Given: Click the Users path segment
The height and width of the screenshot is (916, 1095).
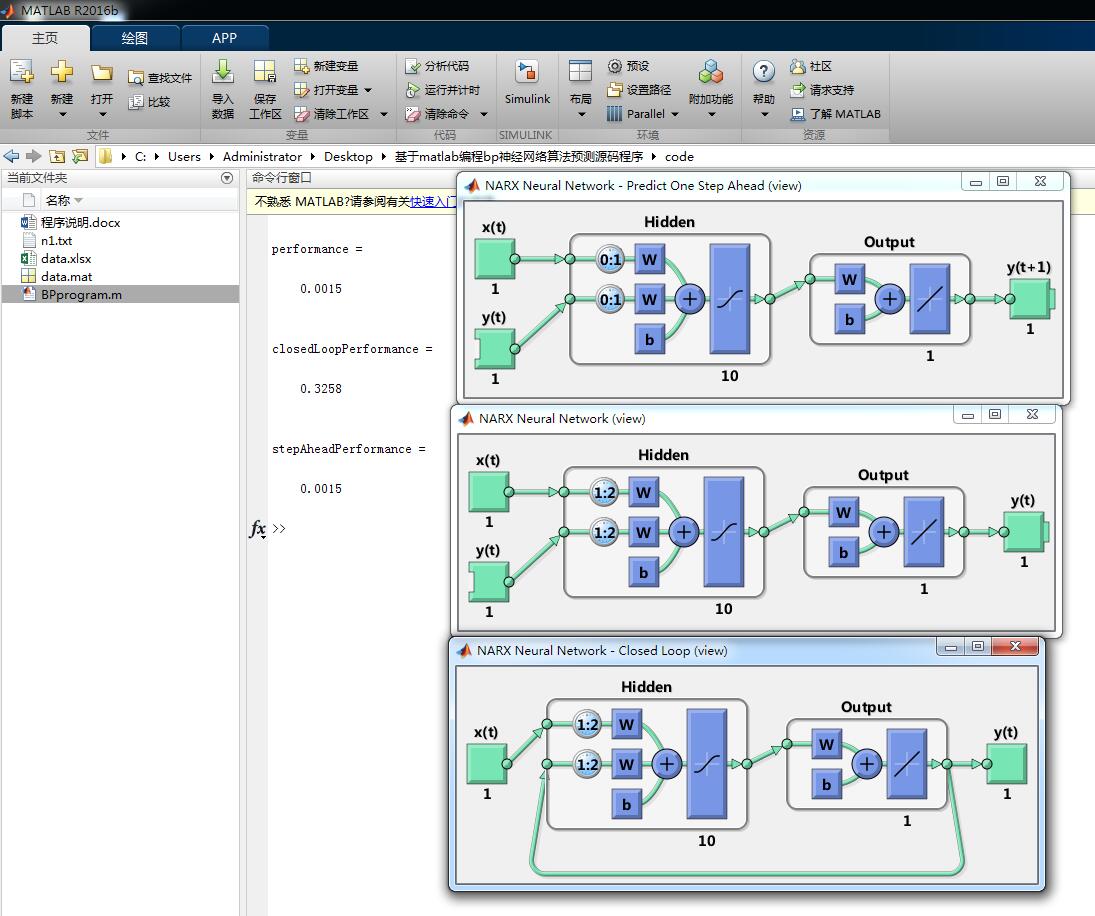Looking at the screenshot, I should click(184, 156).
